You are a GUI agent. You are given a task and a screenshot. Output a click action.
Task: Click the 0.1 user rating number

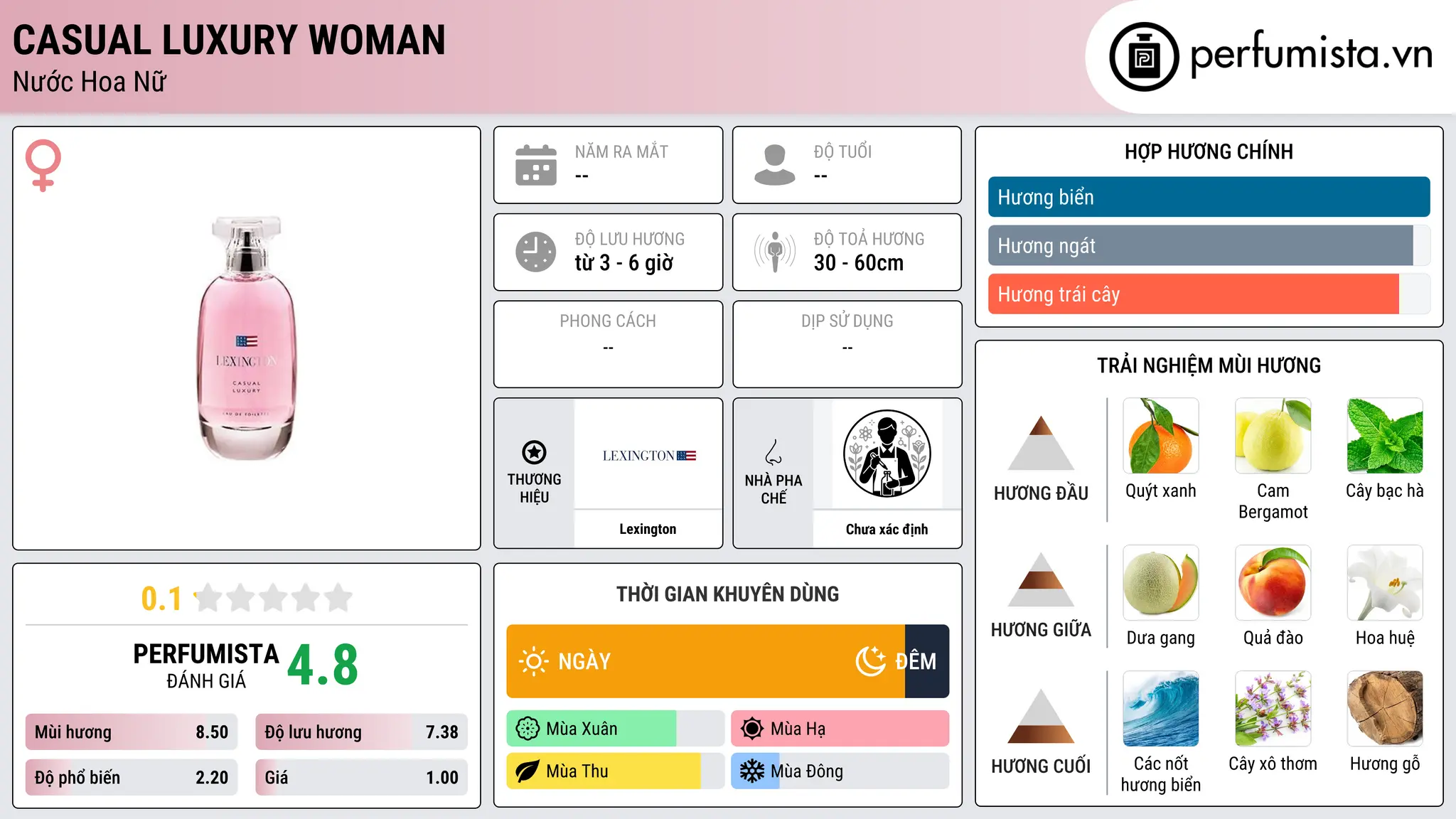click(x=161, y=599)
